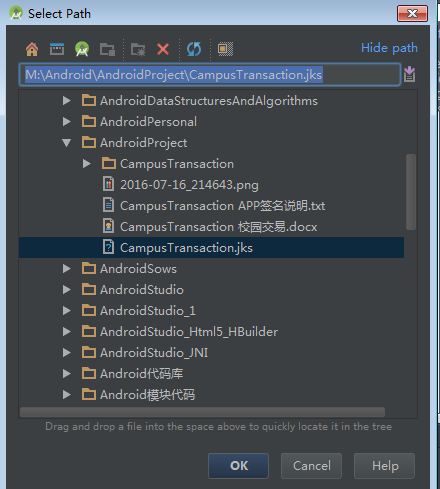Viewport: 440px width, 489px height.
Task: Click the horizontal scrollbar below tree
Action: click(x=202, y=412)
